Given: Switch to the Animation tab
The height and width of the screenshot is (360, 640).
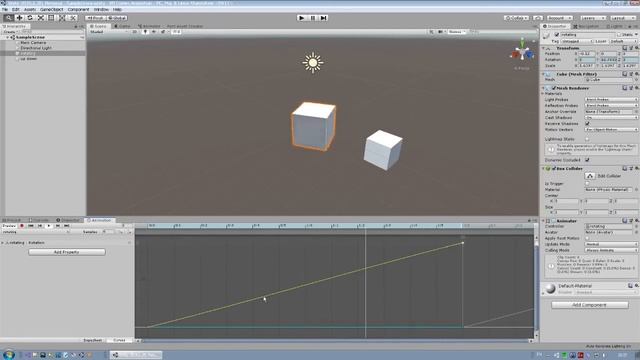Looking at the screenshot, I should [x=99, y=220].
